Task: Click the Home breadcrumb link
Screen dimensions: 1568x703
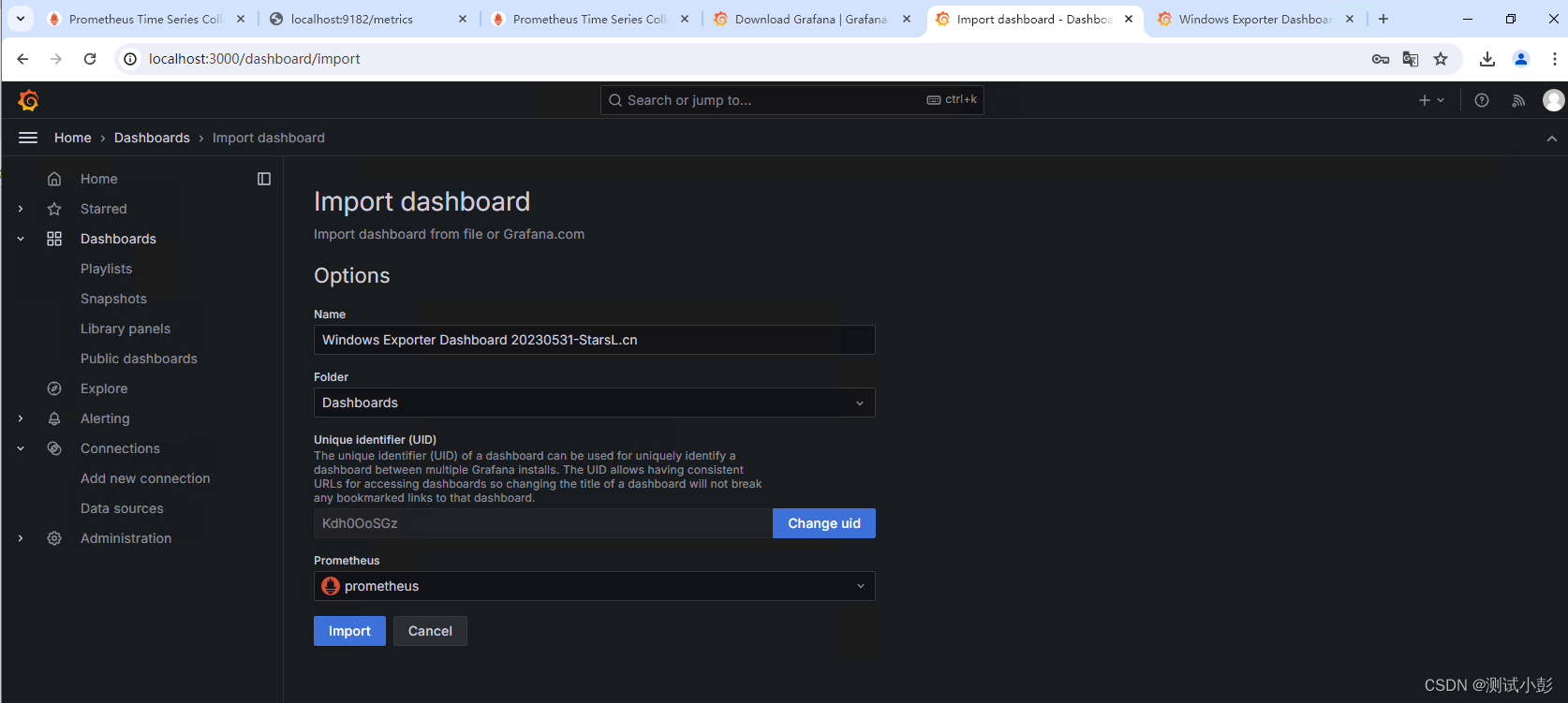Action: 73,138
